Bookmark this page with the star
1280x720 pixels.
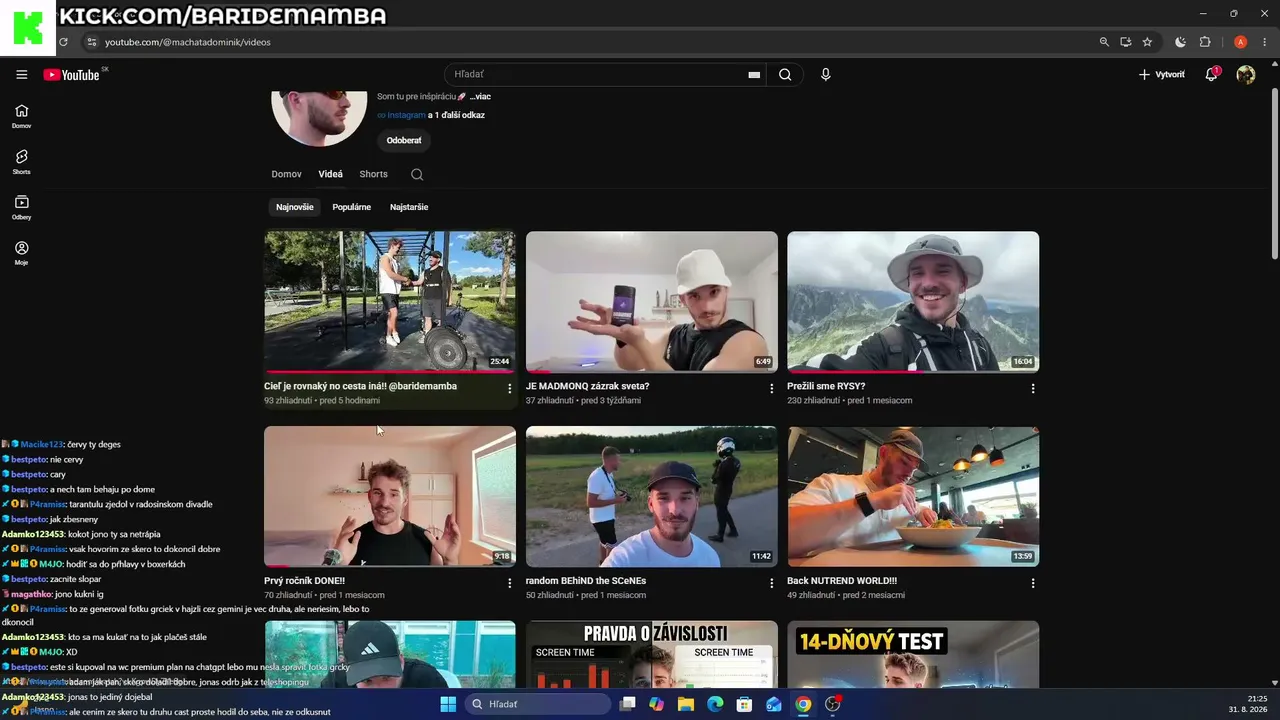point(1147,42)
